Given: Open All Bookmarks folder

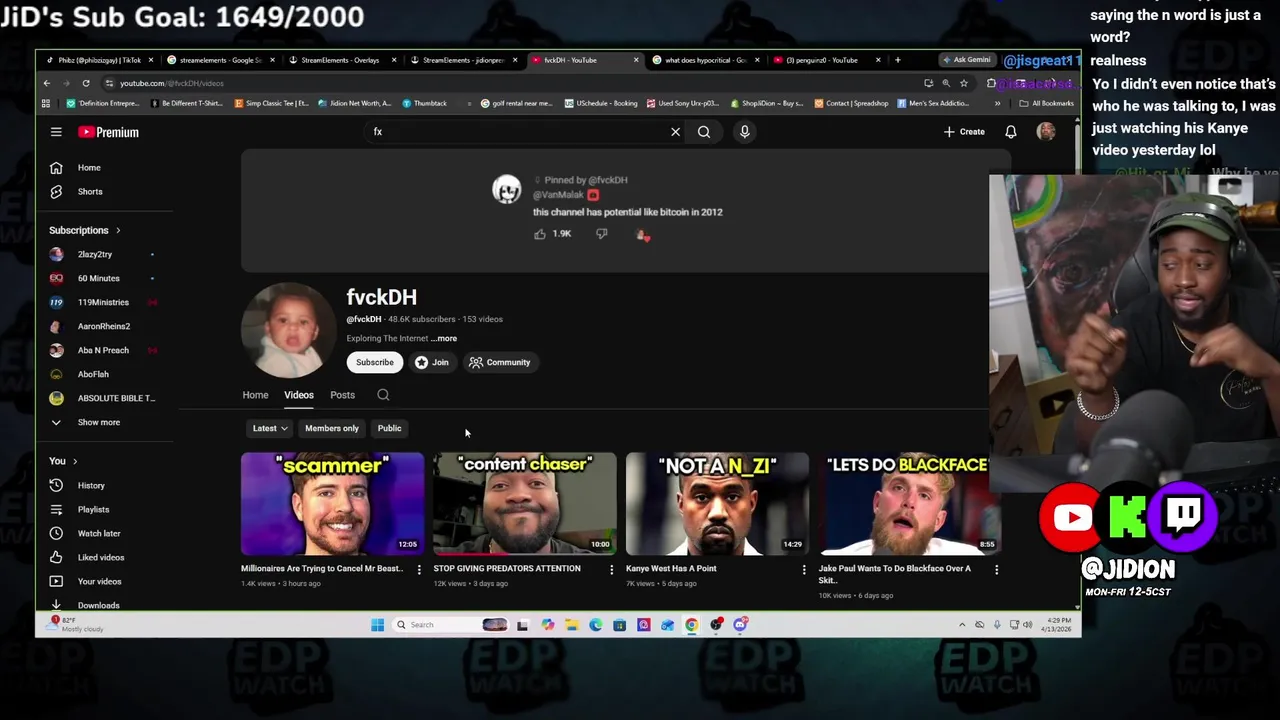Looking at the screenshot, I should (x=1047, y=103).
